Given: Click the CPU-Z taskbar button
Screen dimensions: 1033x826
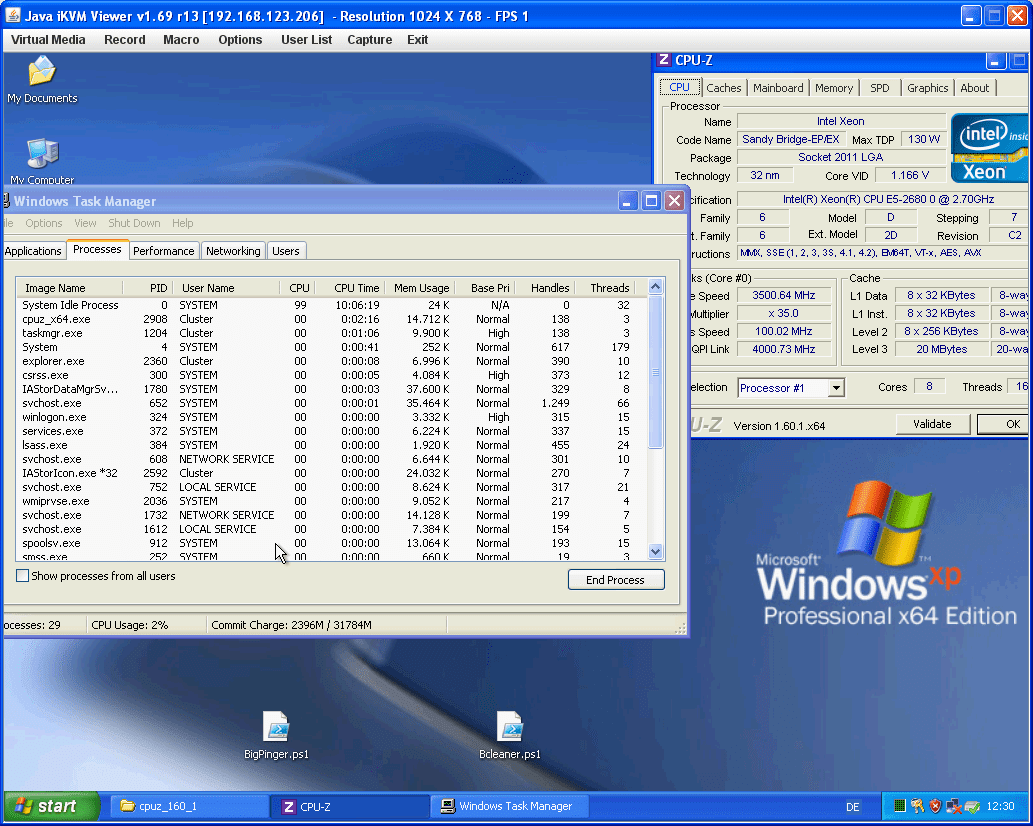Looking at the screenshot, I should point(350,806).
